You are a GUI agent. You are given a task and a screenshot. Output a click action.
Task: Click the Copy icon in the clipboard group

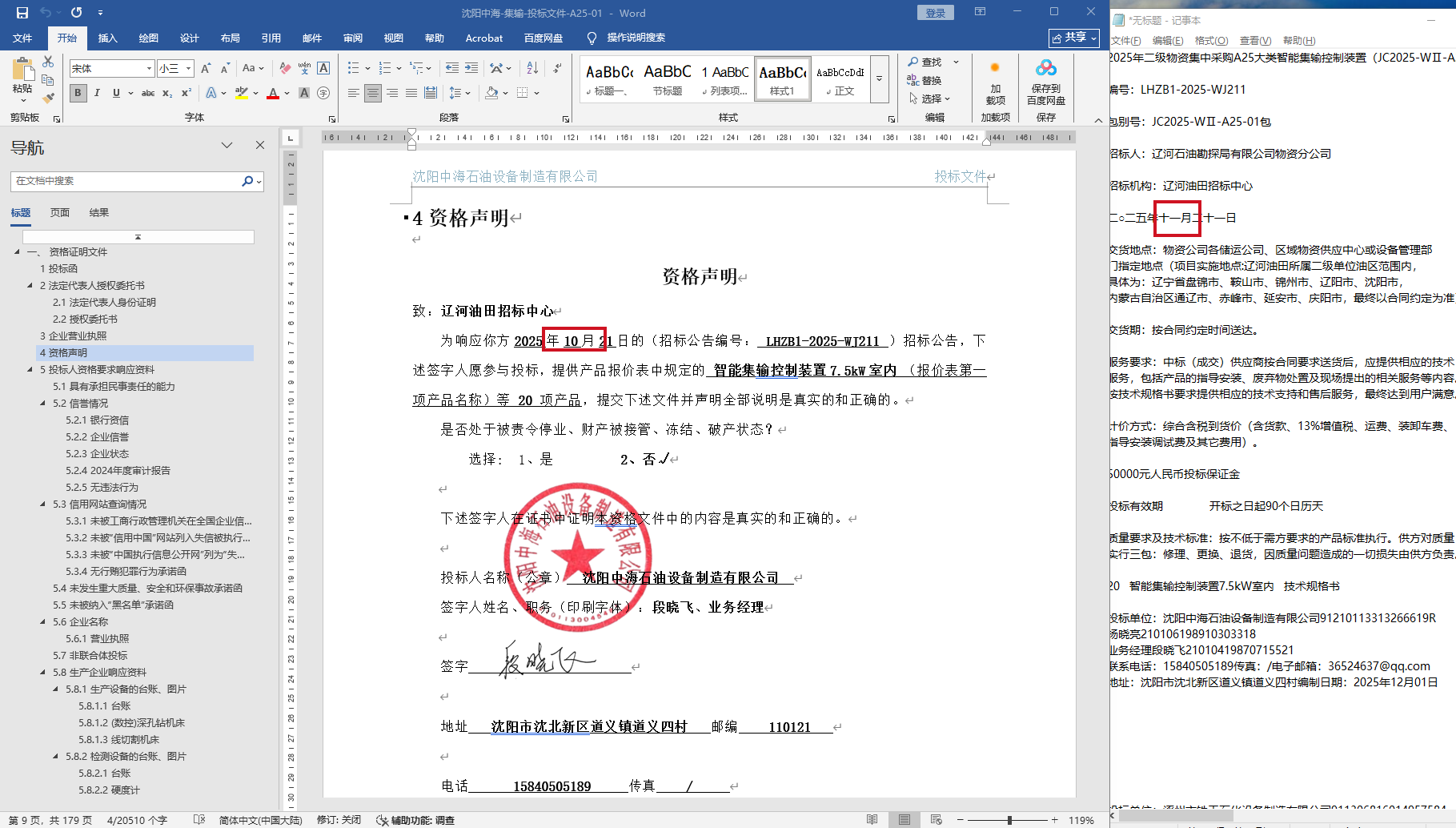(x=48, y=80)
